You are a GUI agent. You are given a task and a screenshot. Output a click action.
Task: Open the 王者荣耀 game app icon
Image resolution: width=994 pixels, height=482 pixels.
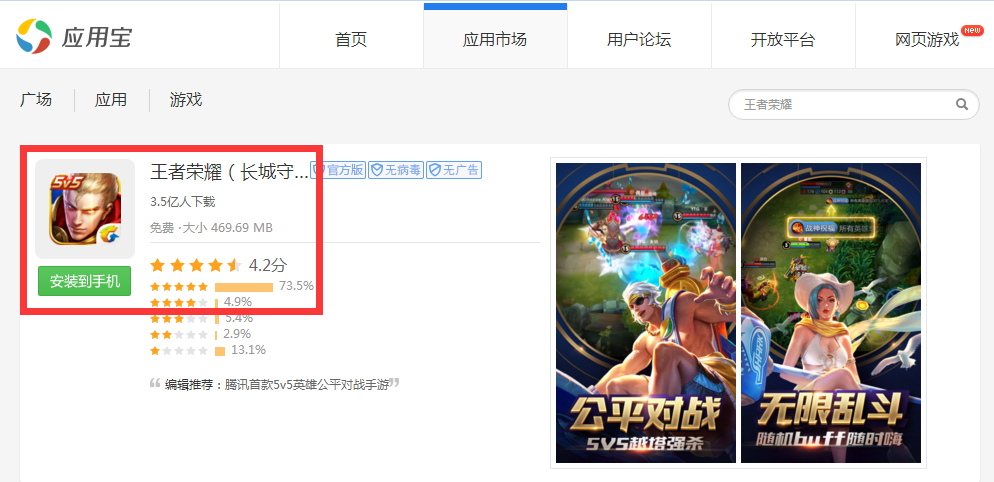pyautogui.click(x=85, y=209)
